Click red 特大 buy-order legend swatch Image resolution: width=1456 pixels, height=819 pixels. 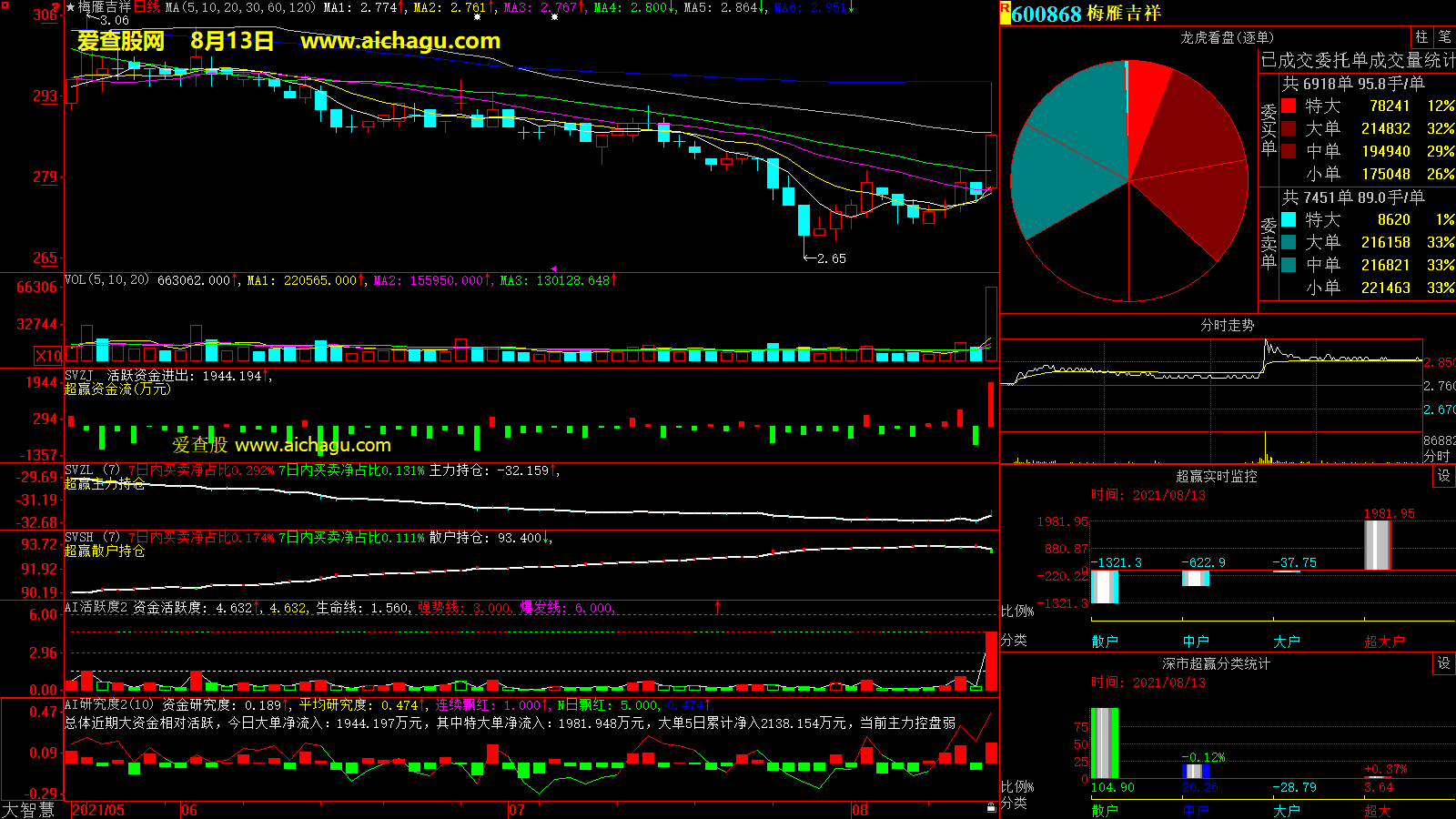pos(1289,106)
